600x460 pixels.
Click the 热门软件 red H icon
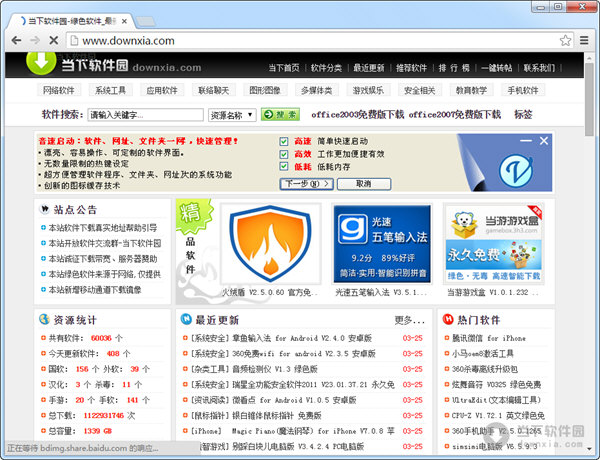click(448, 319)
